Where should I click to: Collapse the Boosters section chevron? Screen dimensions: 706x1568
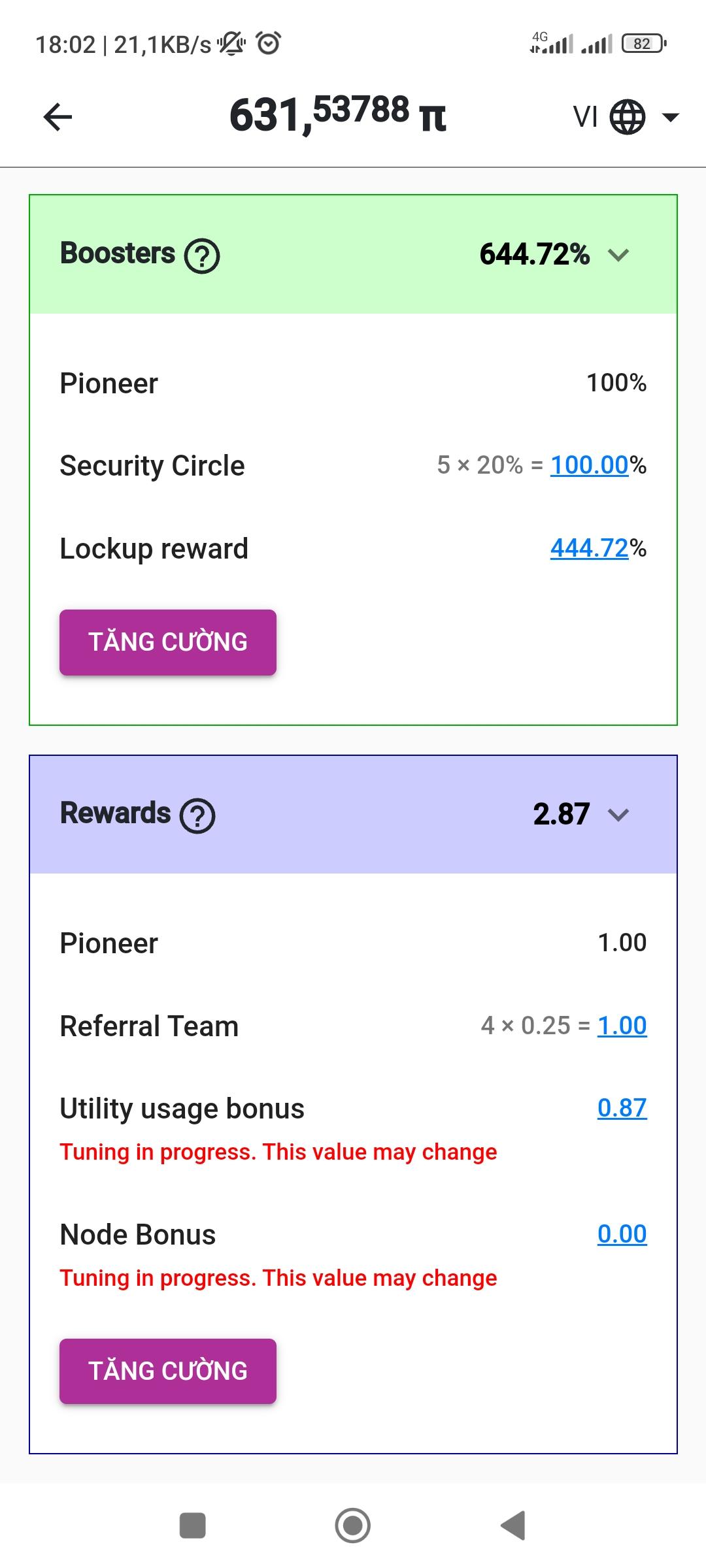click(x=618, y=255)
